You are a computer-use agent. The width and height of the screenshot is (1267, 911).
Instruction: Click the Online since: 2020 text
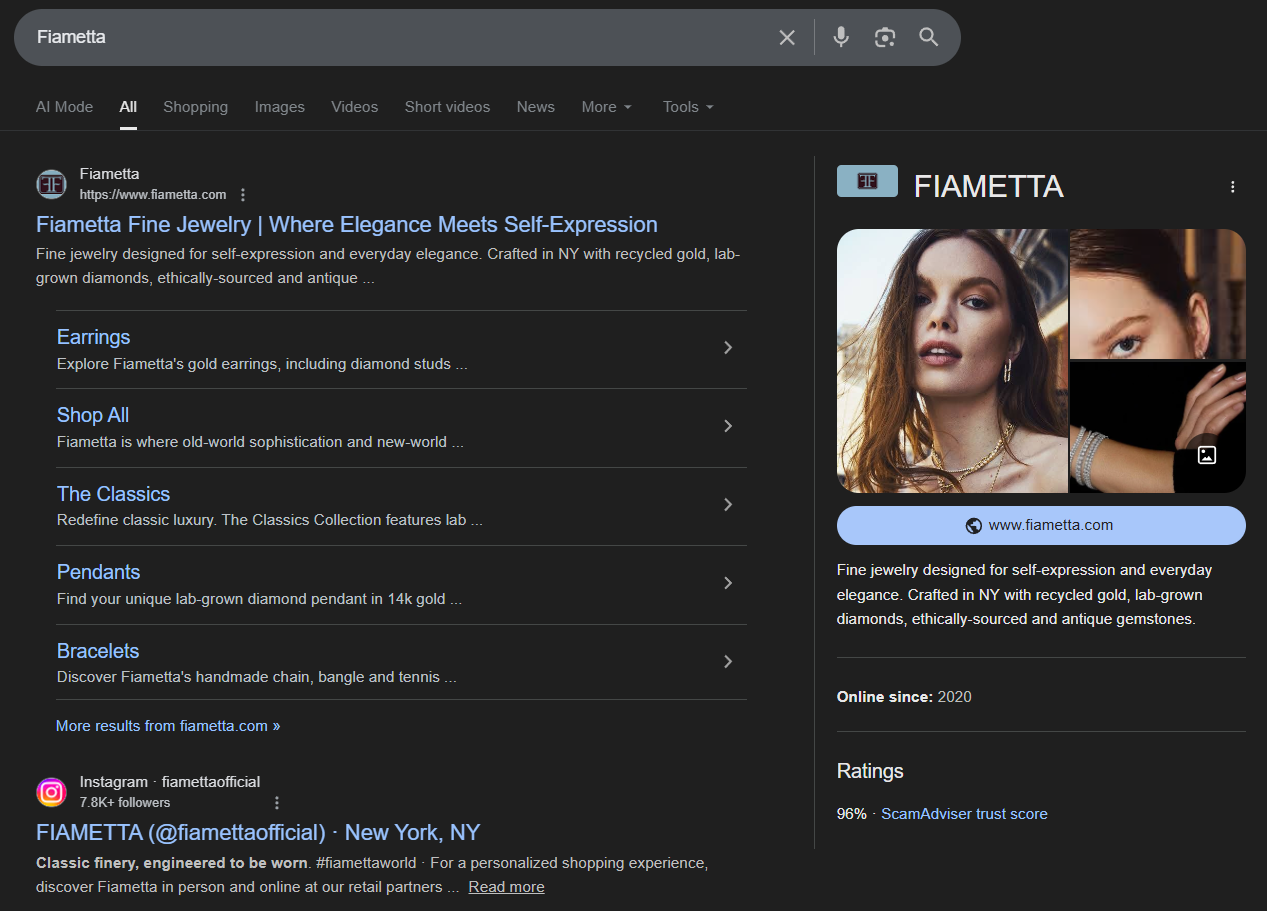[904, 697]
